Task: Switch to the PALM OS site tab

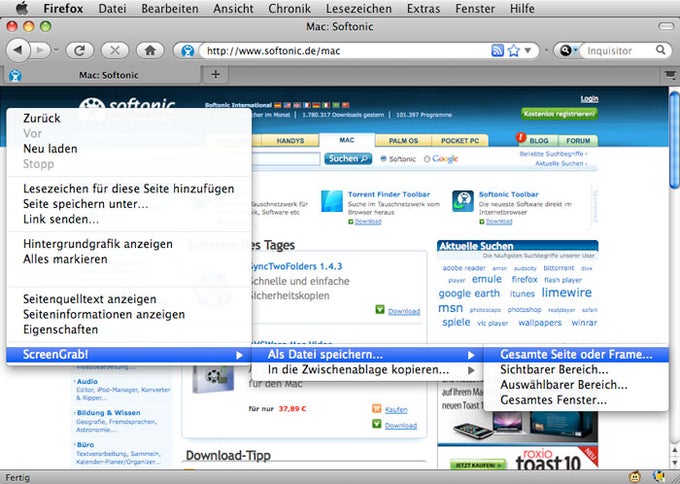Action: coord(403,141)
